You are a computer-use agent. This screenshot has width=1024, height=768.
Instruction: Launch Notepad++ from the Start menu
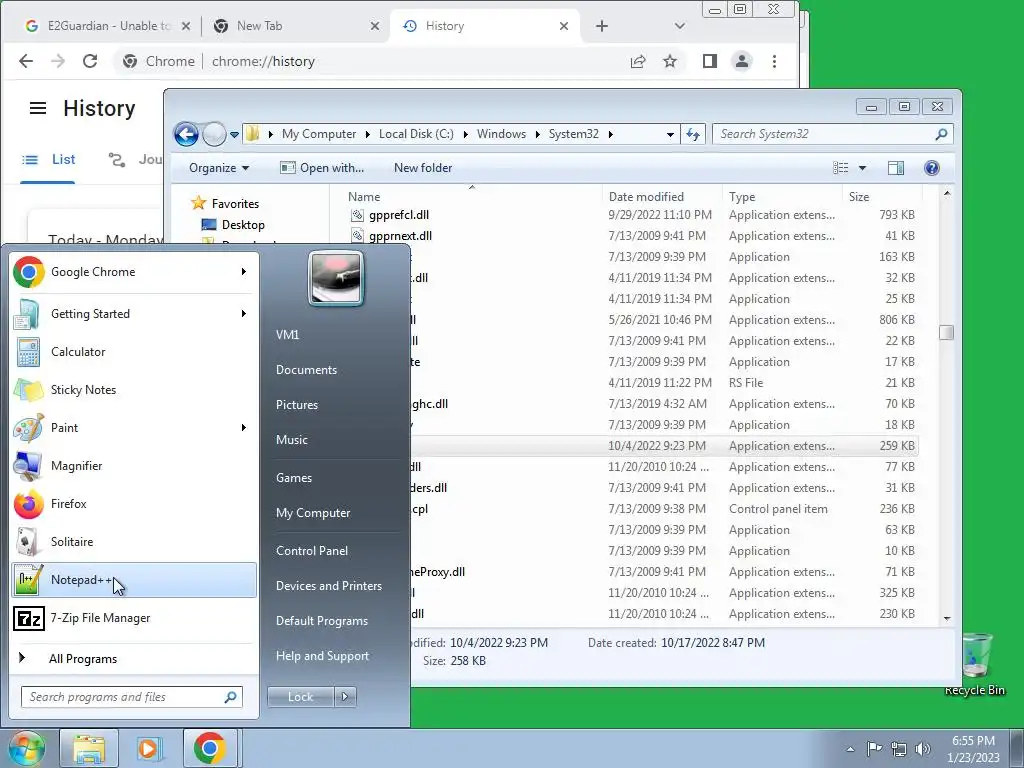[134, 580]
